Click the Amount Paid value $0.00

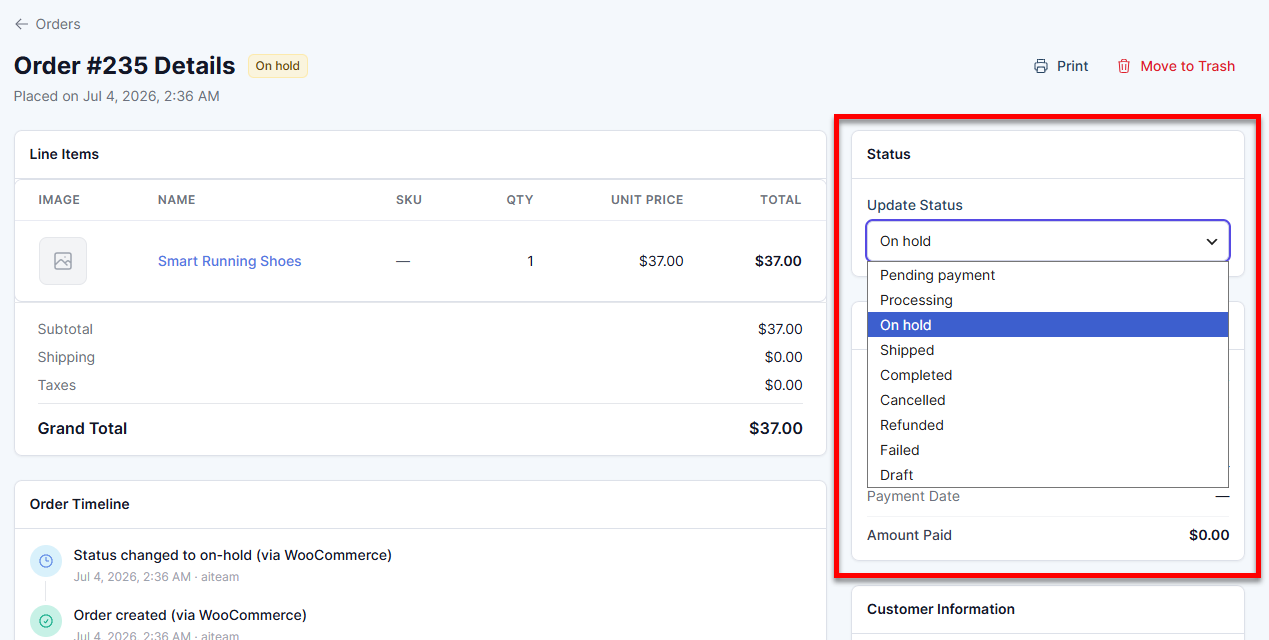pos(1209,535)
